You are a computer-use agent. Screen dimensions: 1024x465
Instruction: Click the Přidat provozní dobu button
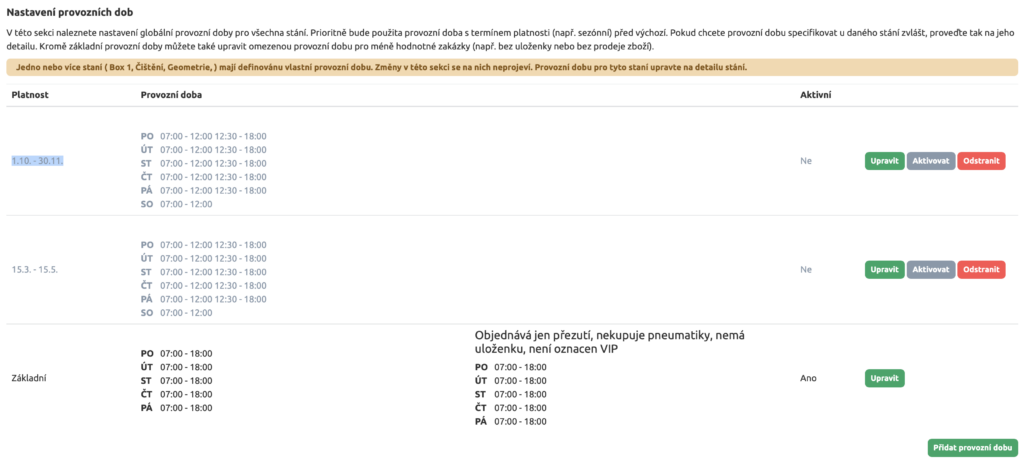(972, 448)
